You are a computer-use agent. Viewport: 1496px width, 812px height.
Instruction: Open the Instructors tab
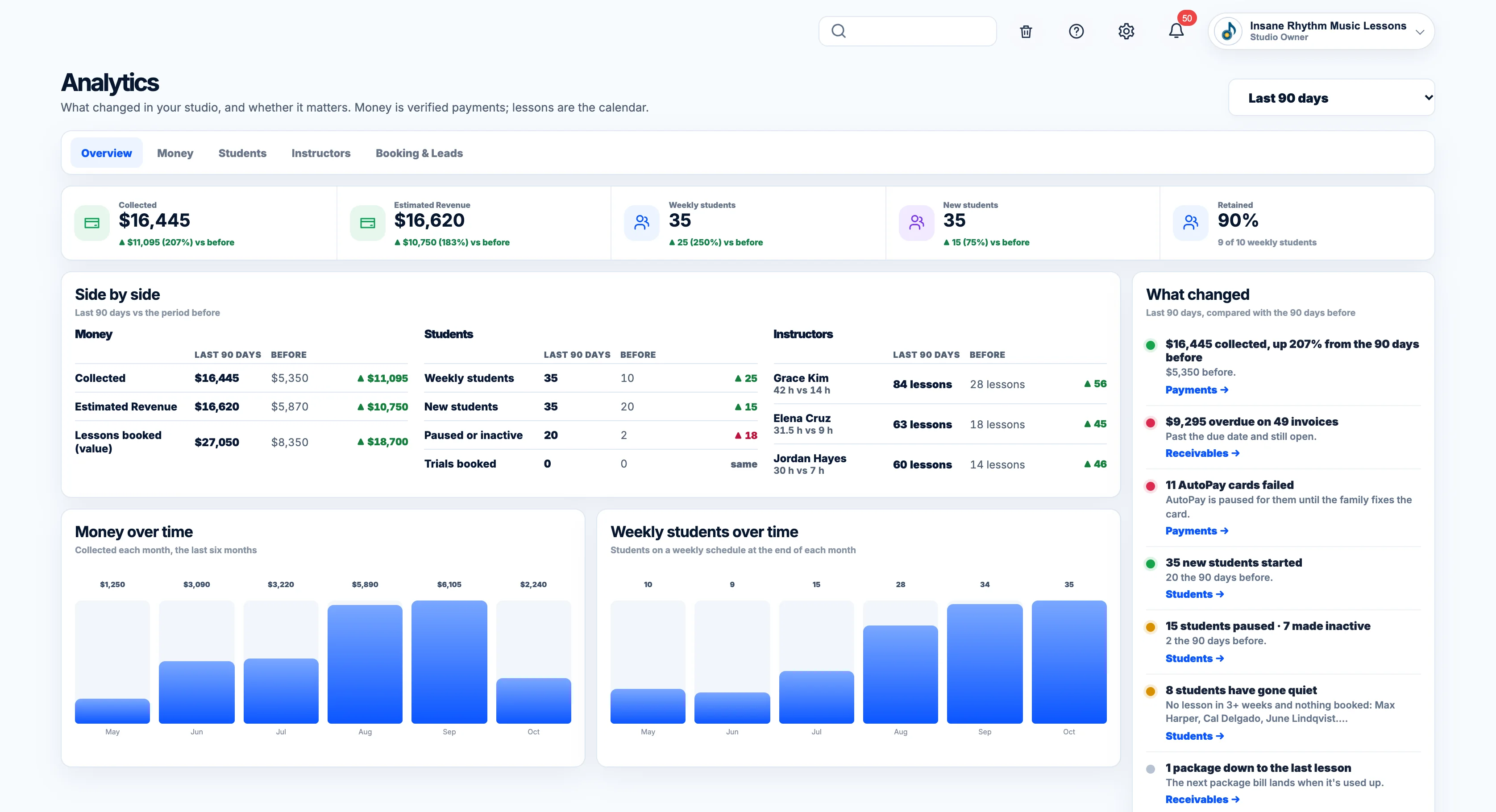(x=320, y=153)
